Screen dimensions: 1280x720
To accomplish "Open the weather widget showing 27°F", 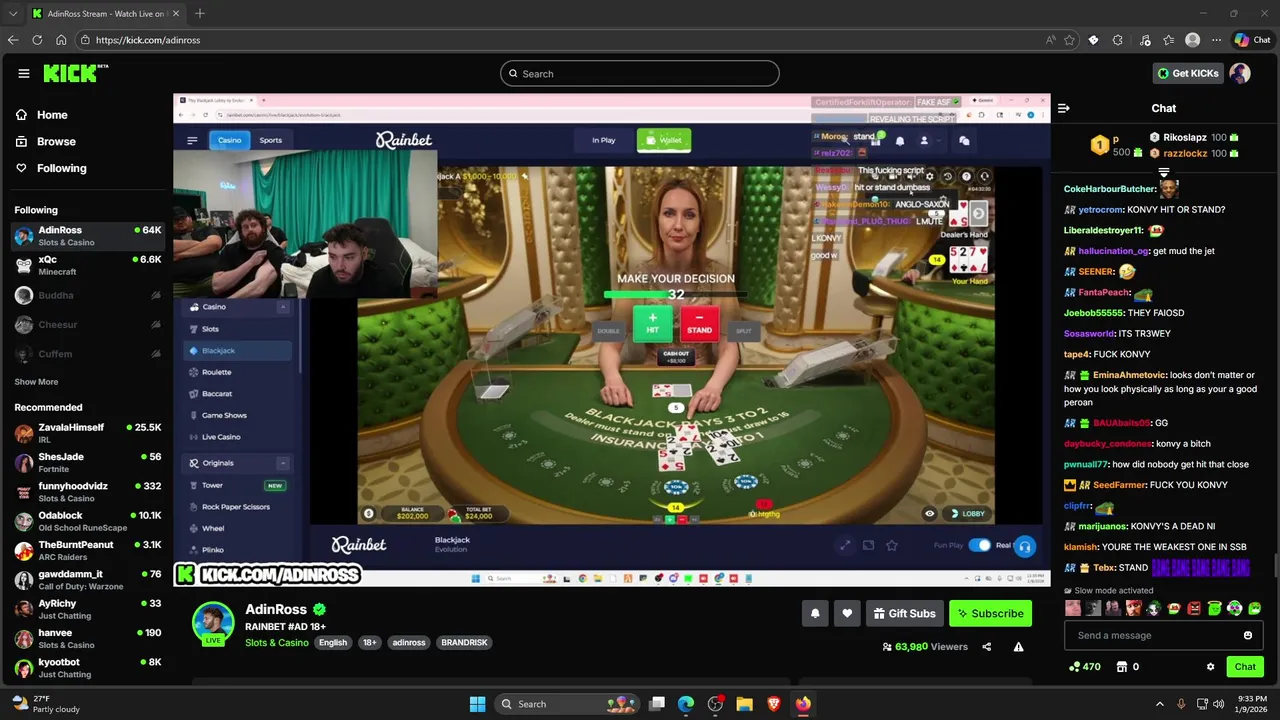I will (x=45, y=704).
